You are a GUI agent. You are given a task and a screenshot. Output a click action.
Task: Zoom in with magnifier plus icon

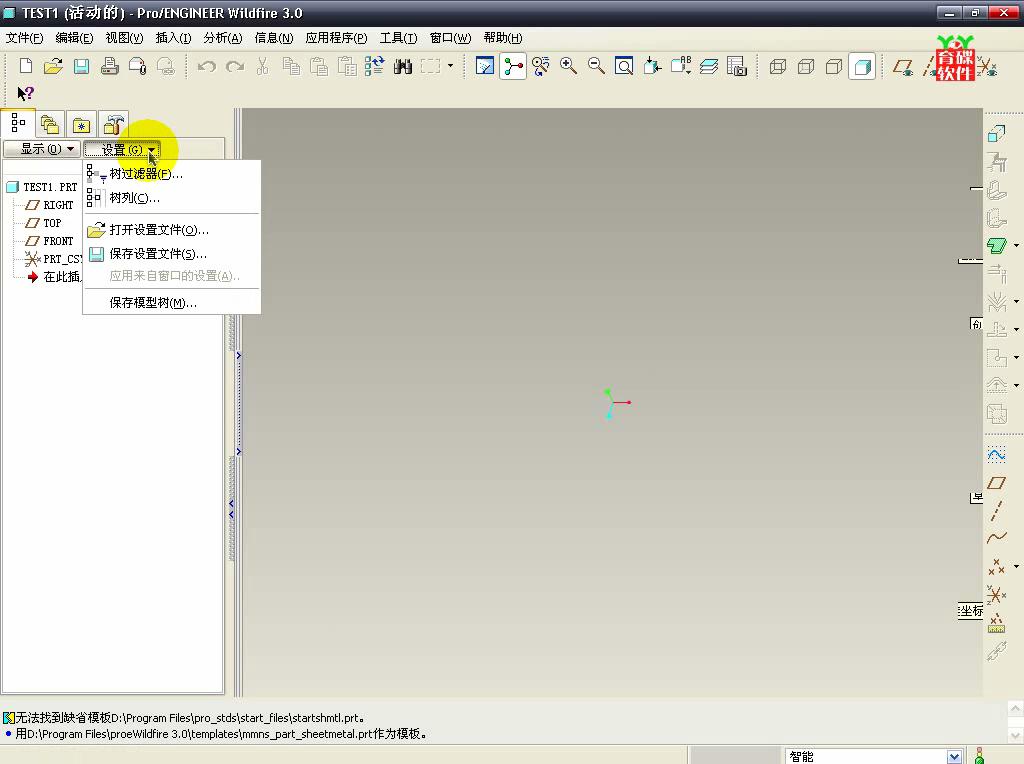click(x=568, y=66)
